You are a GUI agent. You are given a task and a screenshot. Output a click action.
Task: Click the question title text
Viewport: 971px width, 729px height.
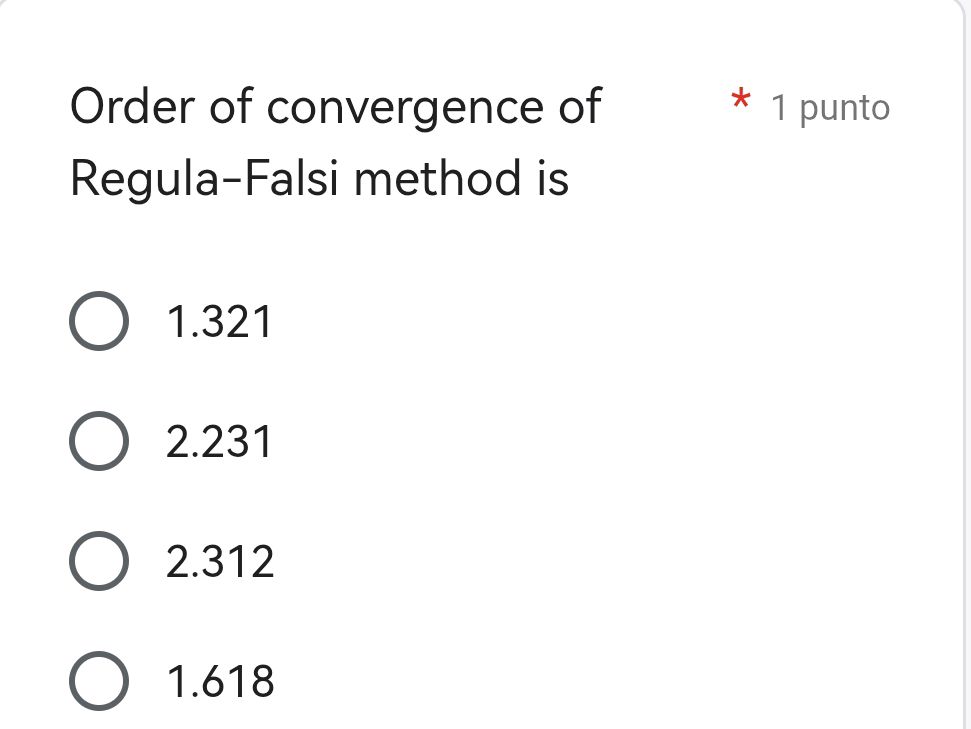pos(334,142)
